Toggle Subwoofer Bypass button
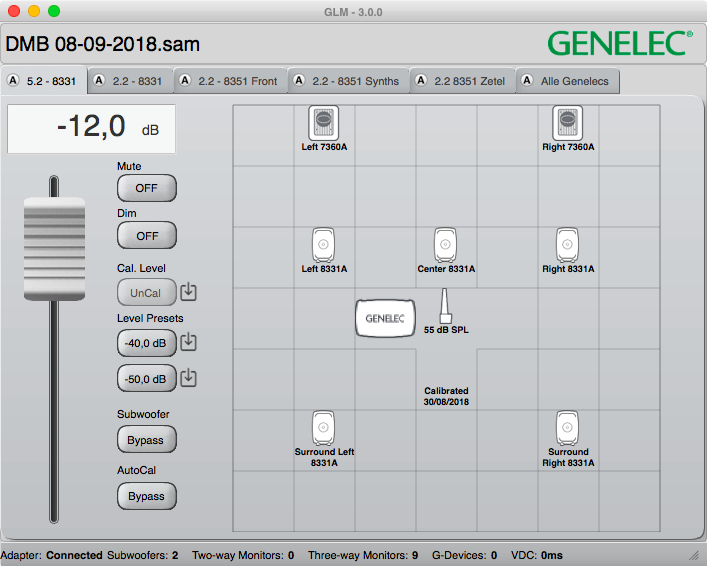 pyautogui.click(x=147, y=440)
